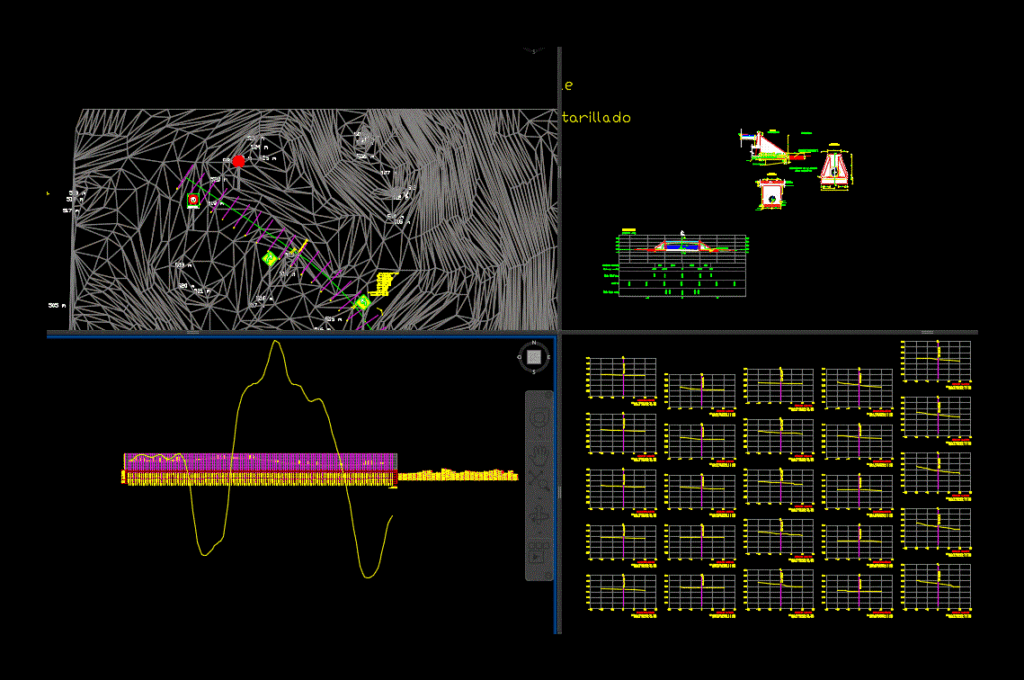Open navigation bar customize menu at bottom
The image size is (1024, 680).
[x=548, y=575]
